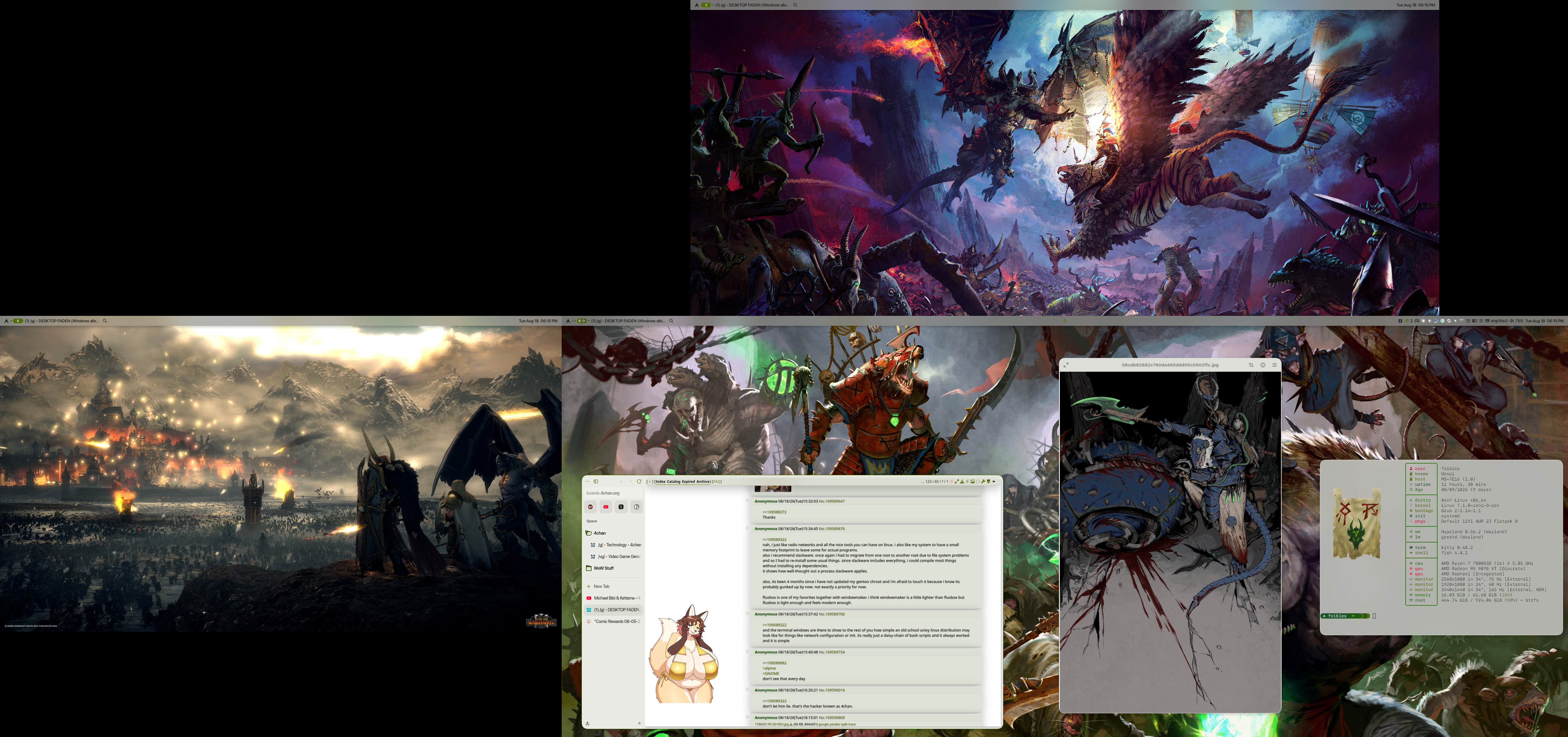The height and width of the screenshot is (737, 1568).
Task: Open the image viewer hamburger menu
Action: (x=1274, y=365)
